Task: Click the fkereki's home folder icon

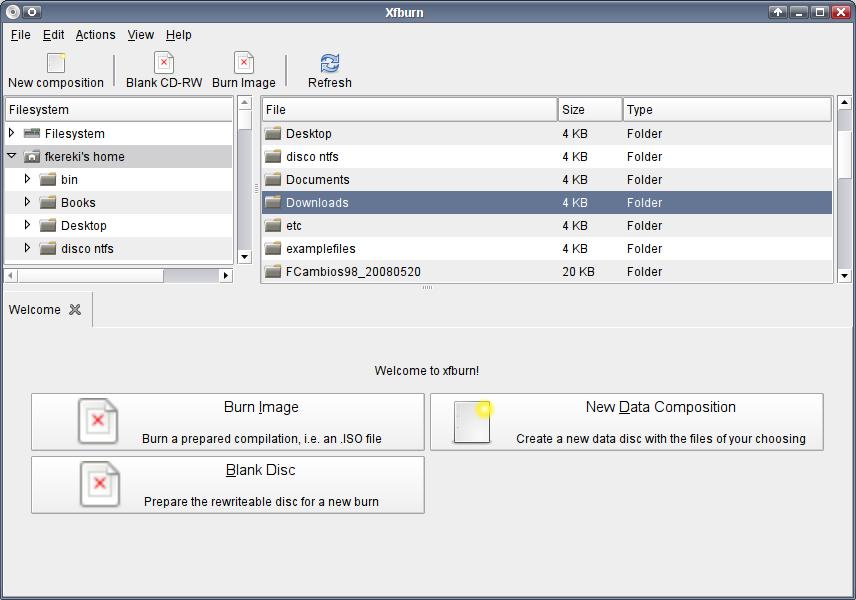Action: 32,157
